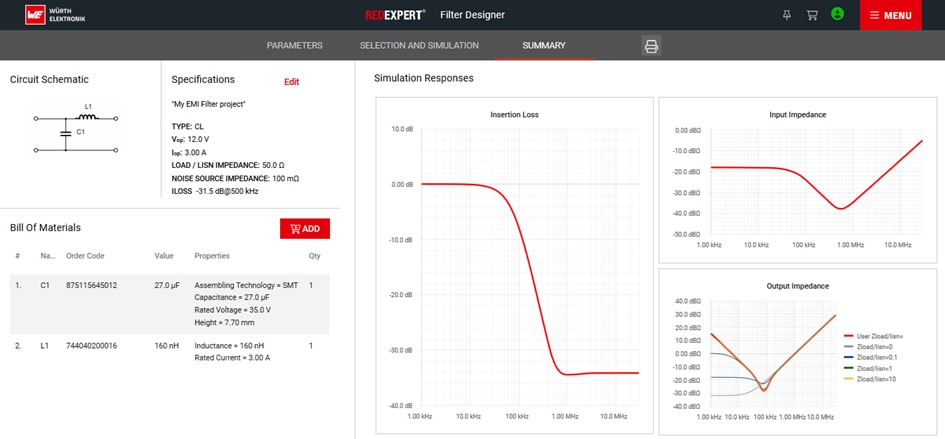Click order code 744040200016
Image resolution: width=945 pixels, height=439 pixels.
[x=92, y=346]
